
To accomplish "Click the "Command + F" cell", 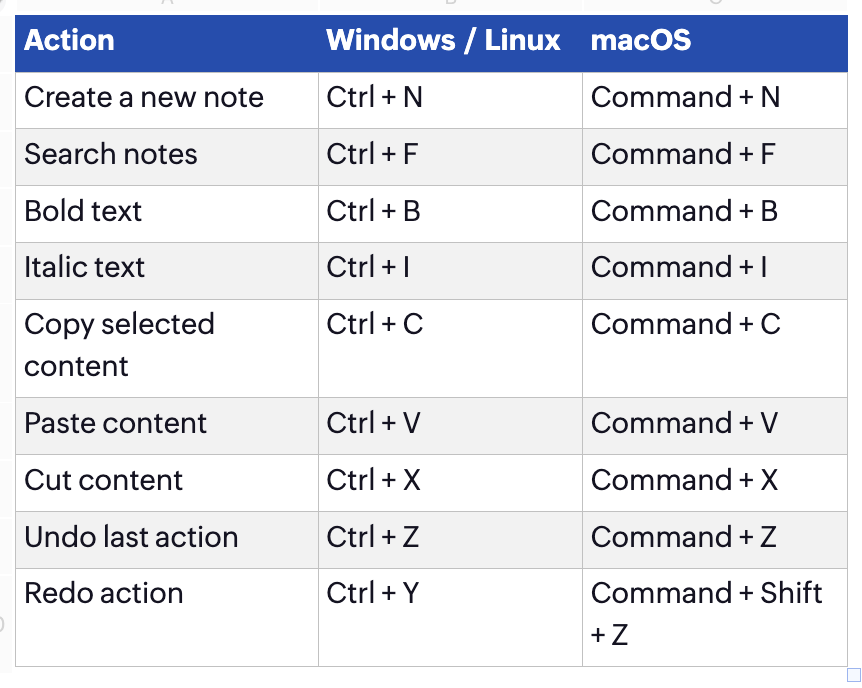I will click(683, 155).
